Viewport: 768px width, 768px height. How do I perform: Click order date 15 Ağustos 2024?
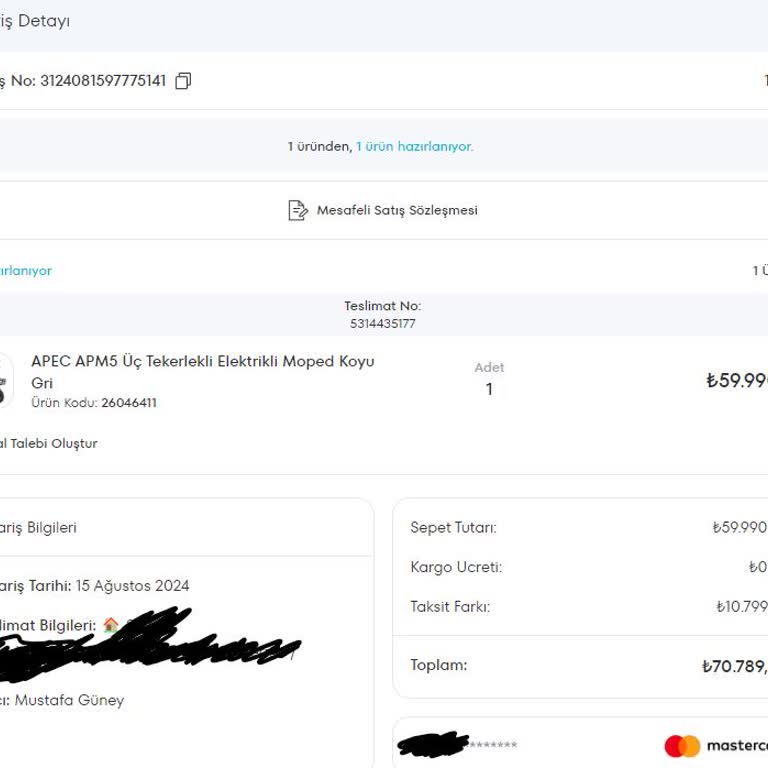coord(132,586)
